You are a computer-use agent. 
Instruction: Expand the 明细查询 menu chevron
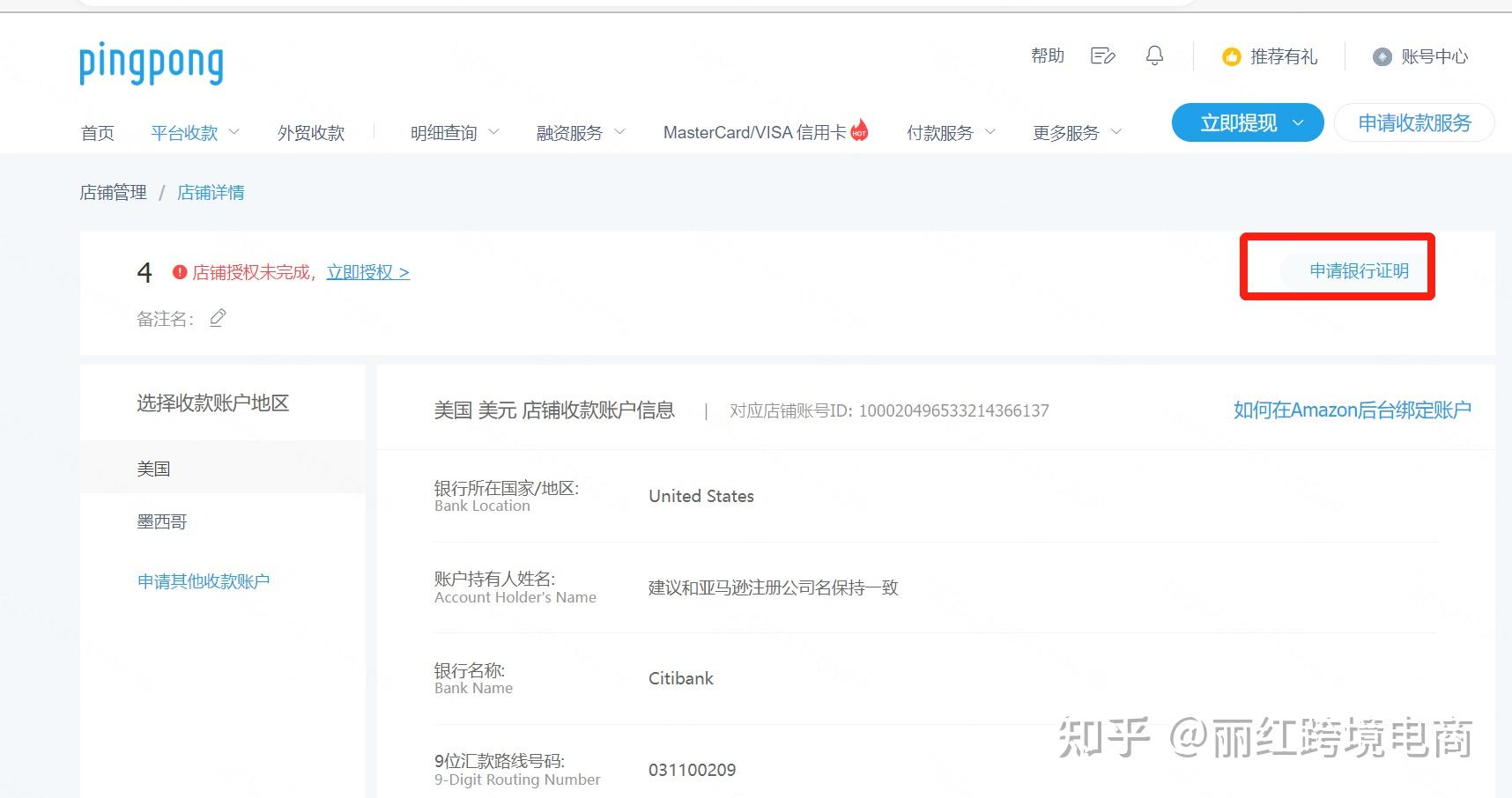point(493,131)
